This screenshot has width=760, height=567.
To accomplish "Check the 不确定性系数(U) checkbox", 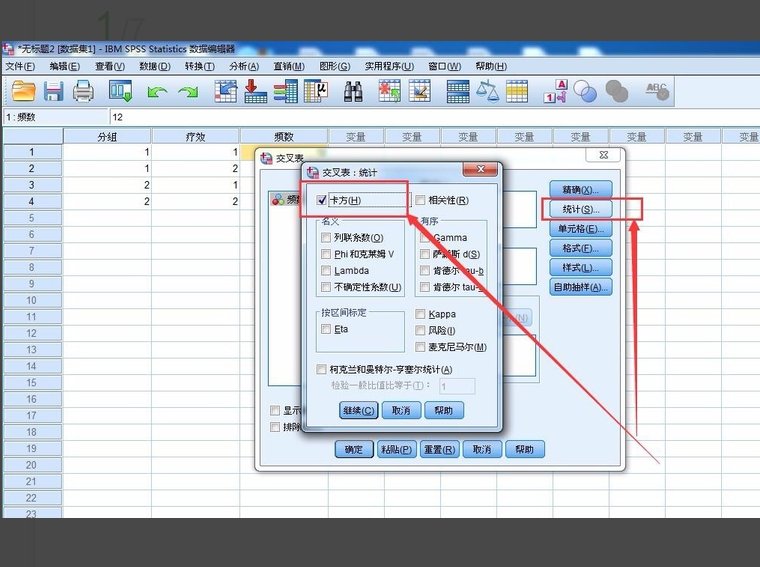I will 326,287.
